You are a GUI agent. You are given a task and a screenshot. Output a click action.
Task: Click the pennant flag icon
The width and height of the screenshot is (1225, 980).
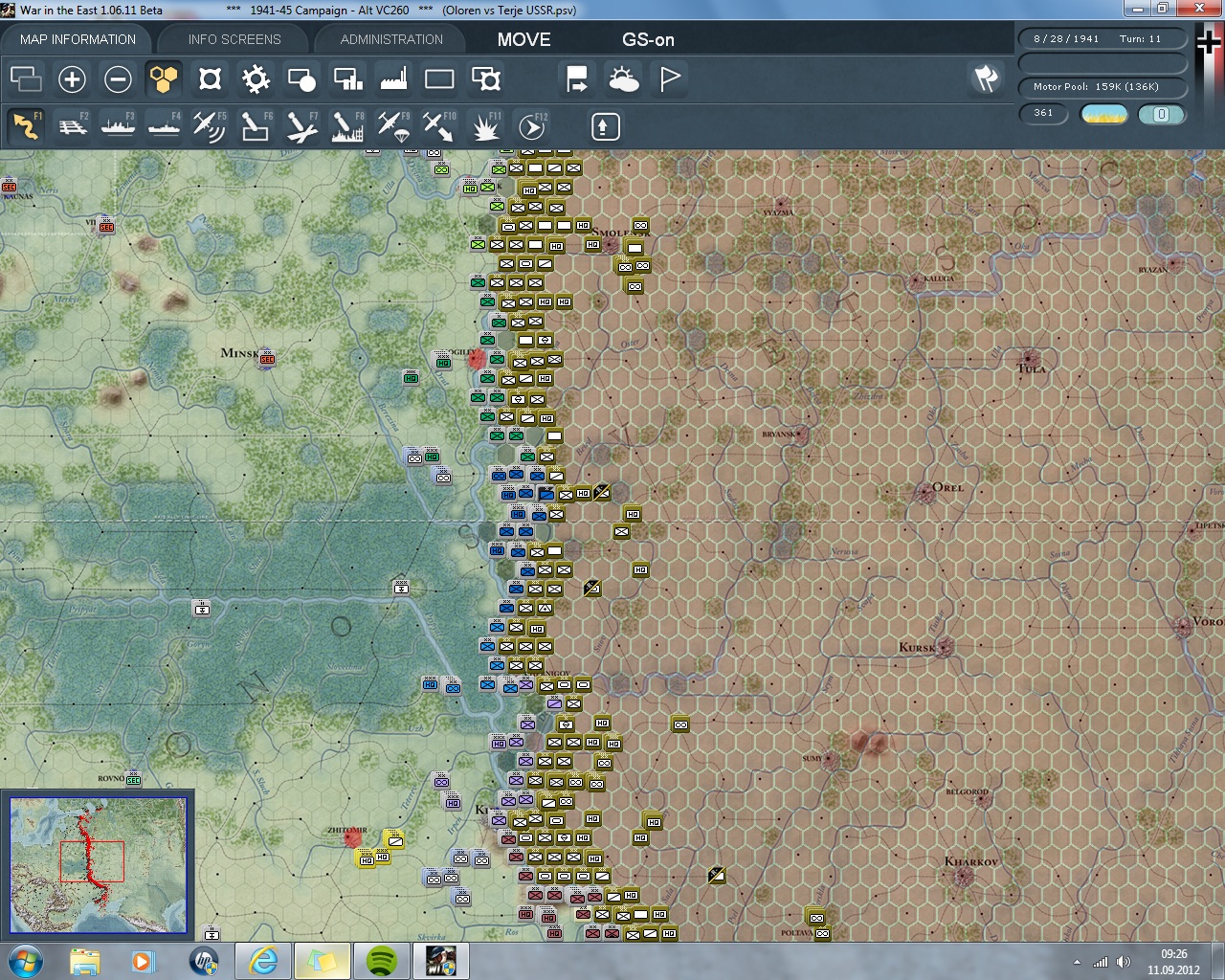pyautogui.click(x=669, y=78)
